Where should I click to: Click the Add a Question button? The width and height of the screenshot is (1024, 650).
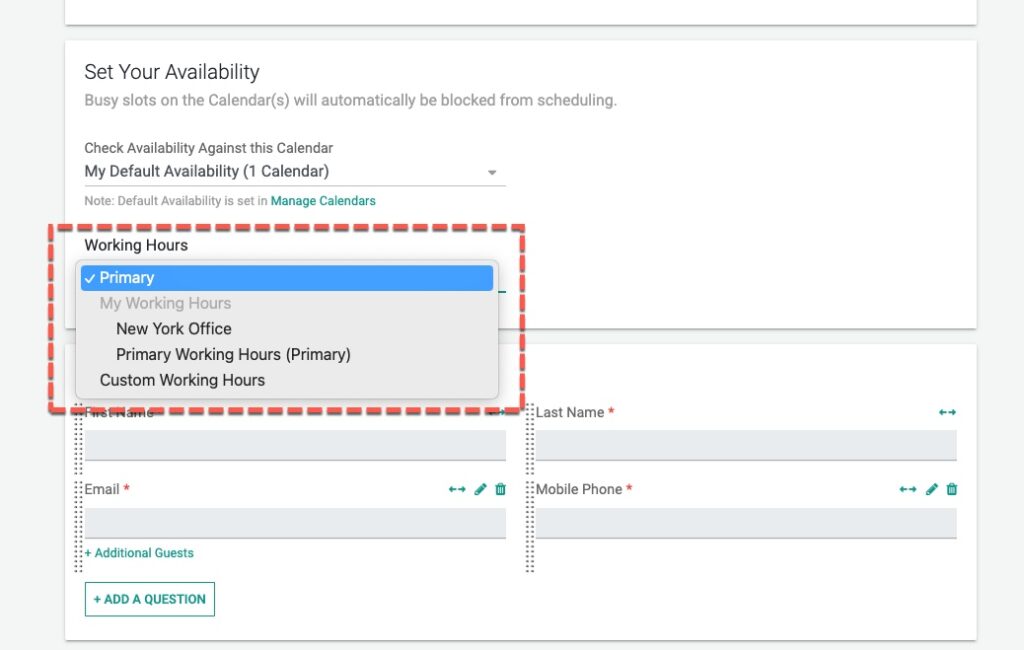coord(150,599)
